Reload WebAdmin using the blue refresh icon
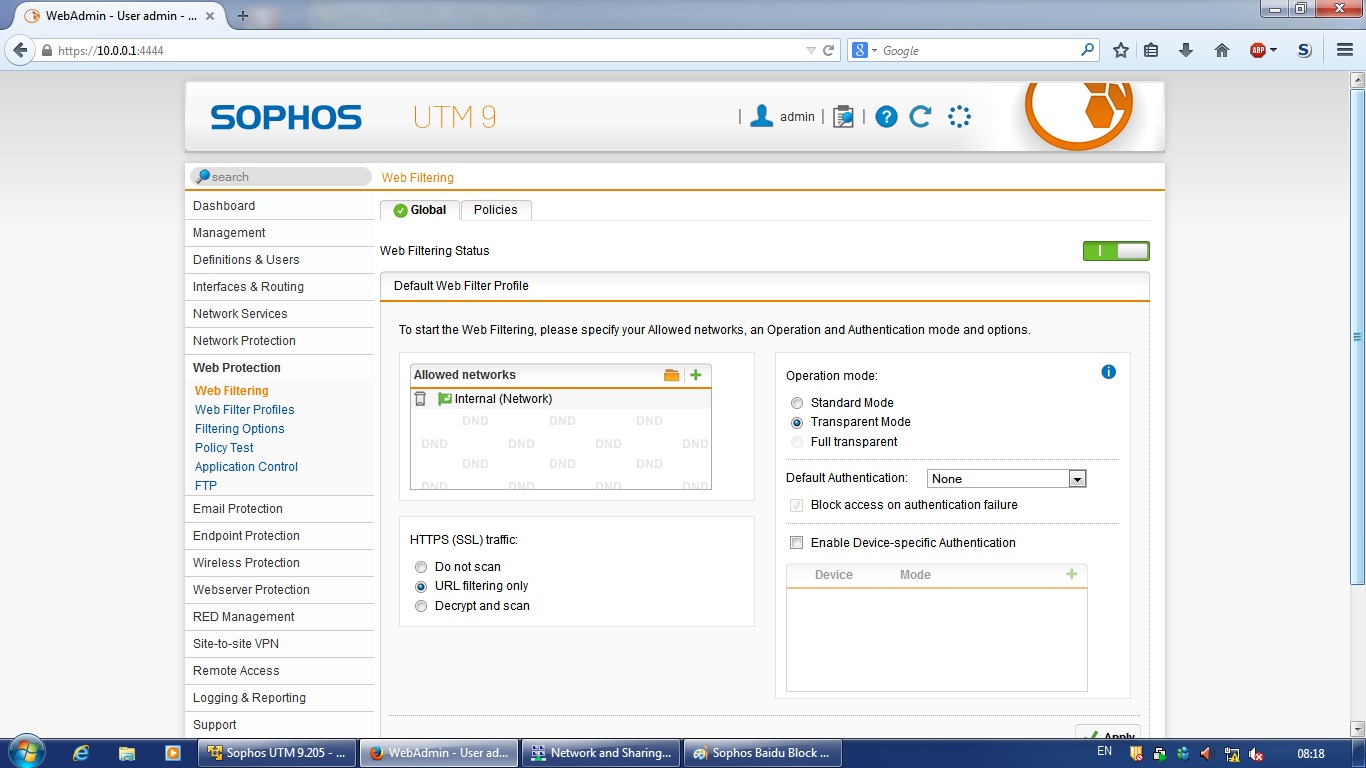Image resolution: width=1366 pixels, height=768 pixels. [920, 117]
